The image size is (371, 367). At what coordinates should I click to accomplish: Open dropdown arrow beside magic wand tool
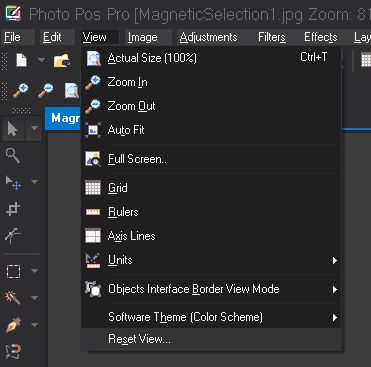[34, 297]
